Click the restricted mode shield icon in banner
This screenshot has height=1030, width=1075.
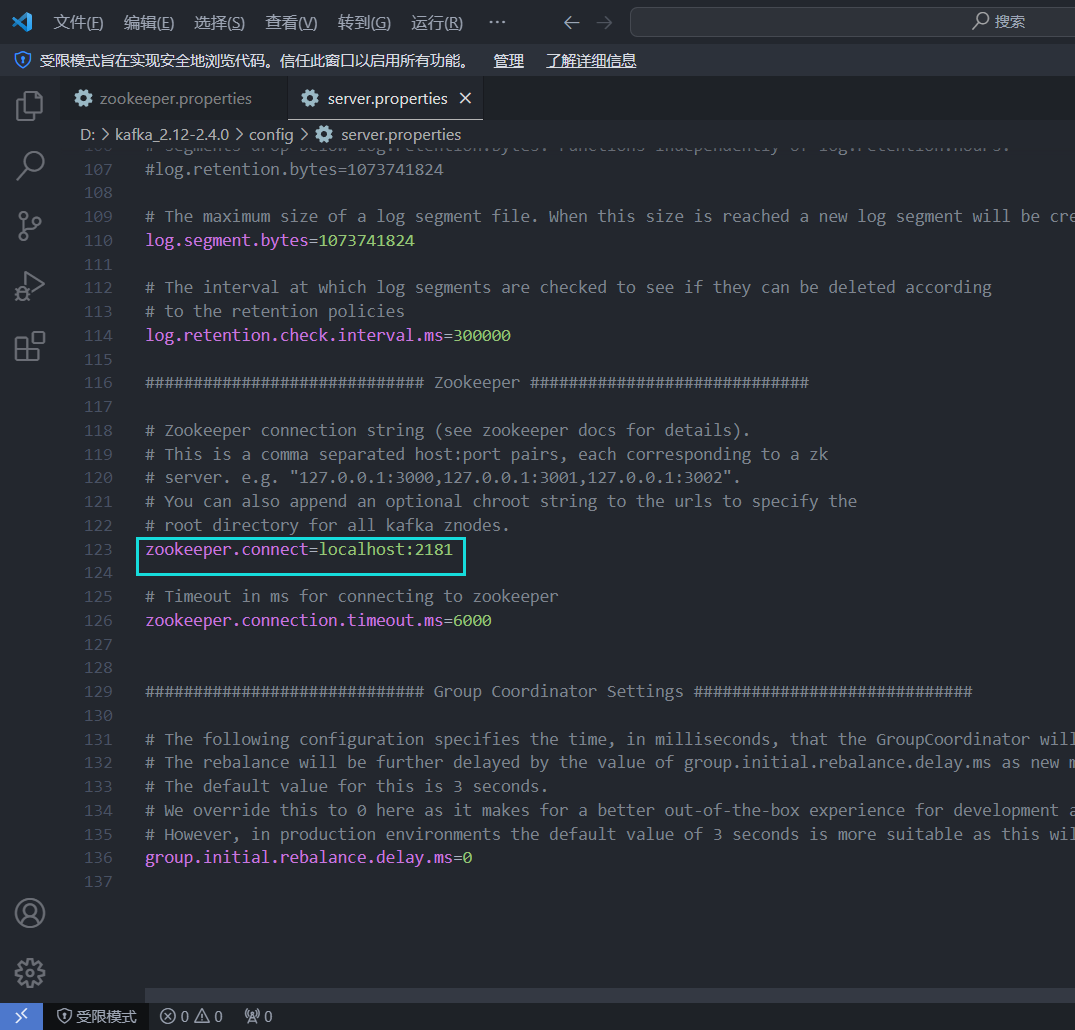(23, 60)
